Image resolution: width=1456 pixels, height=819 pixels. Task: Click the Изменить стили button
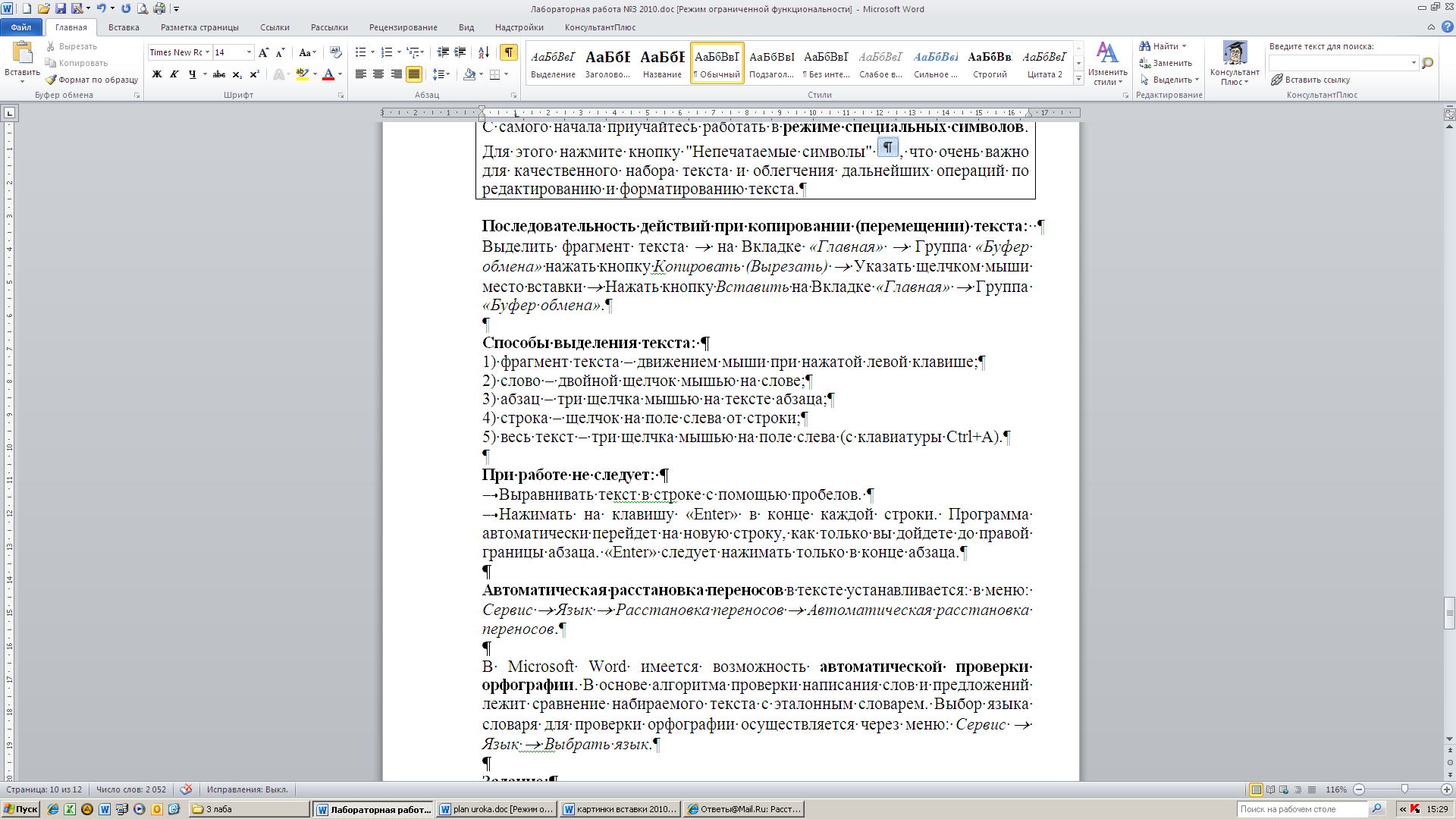(1107, 64)
